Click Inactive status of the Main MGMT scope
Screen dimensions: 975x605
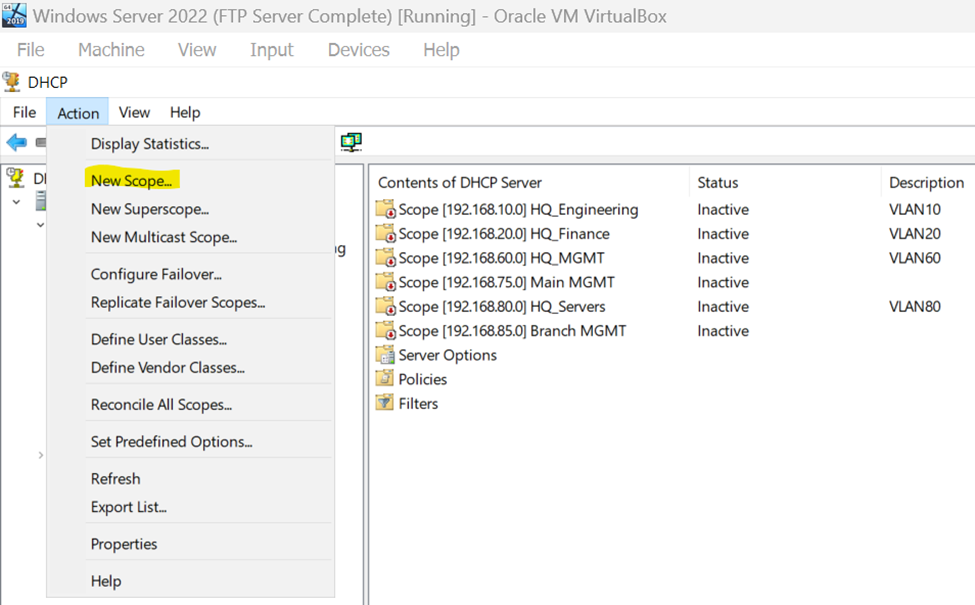pos(723,282)
